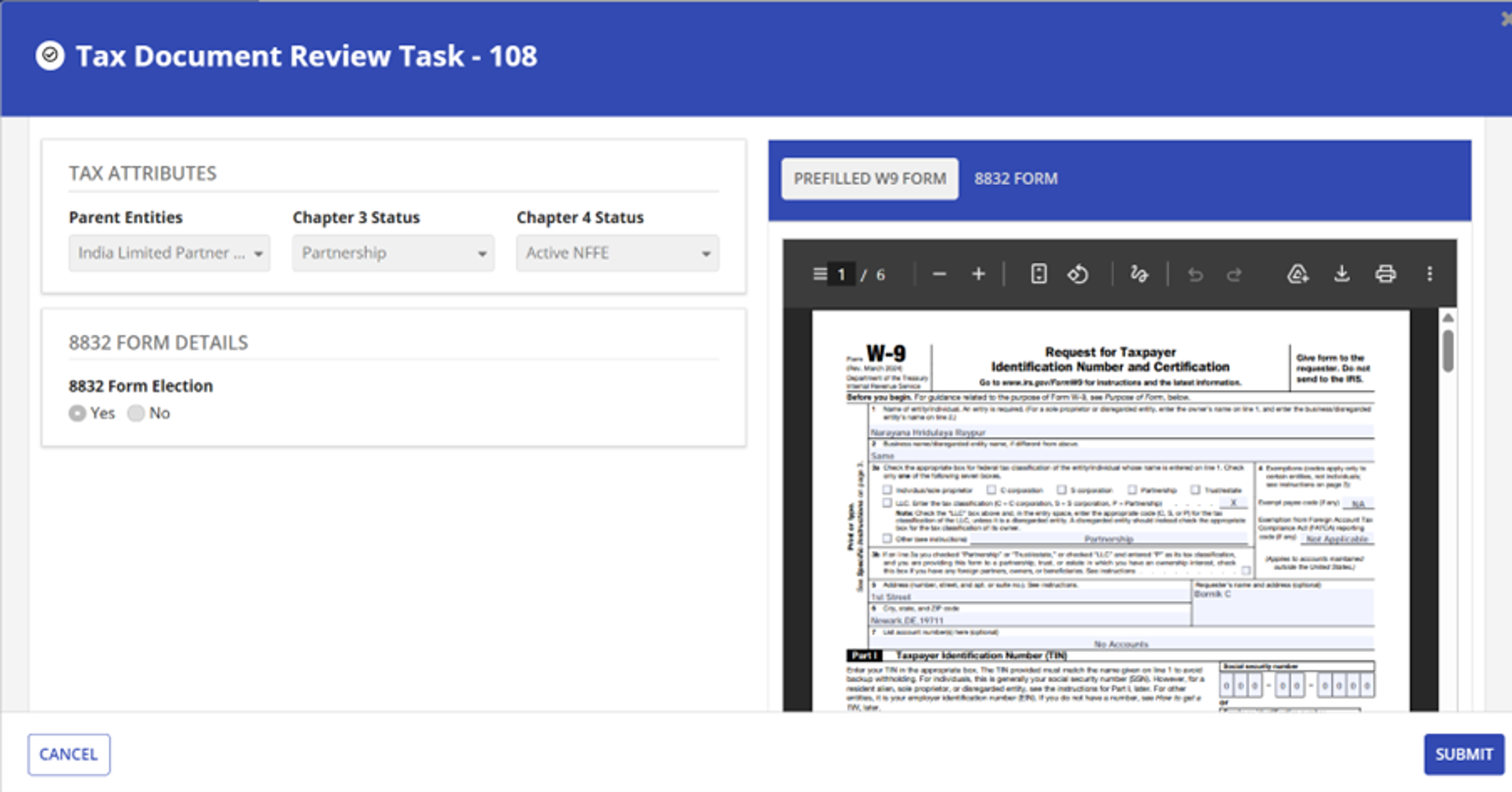Click the W-9 business name field 'Same'

(x=1121, y=456)
